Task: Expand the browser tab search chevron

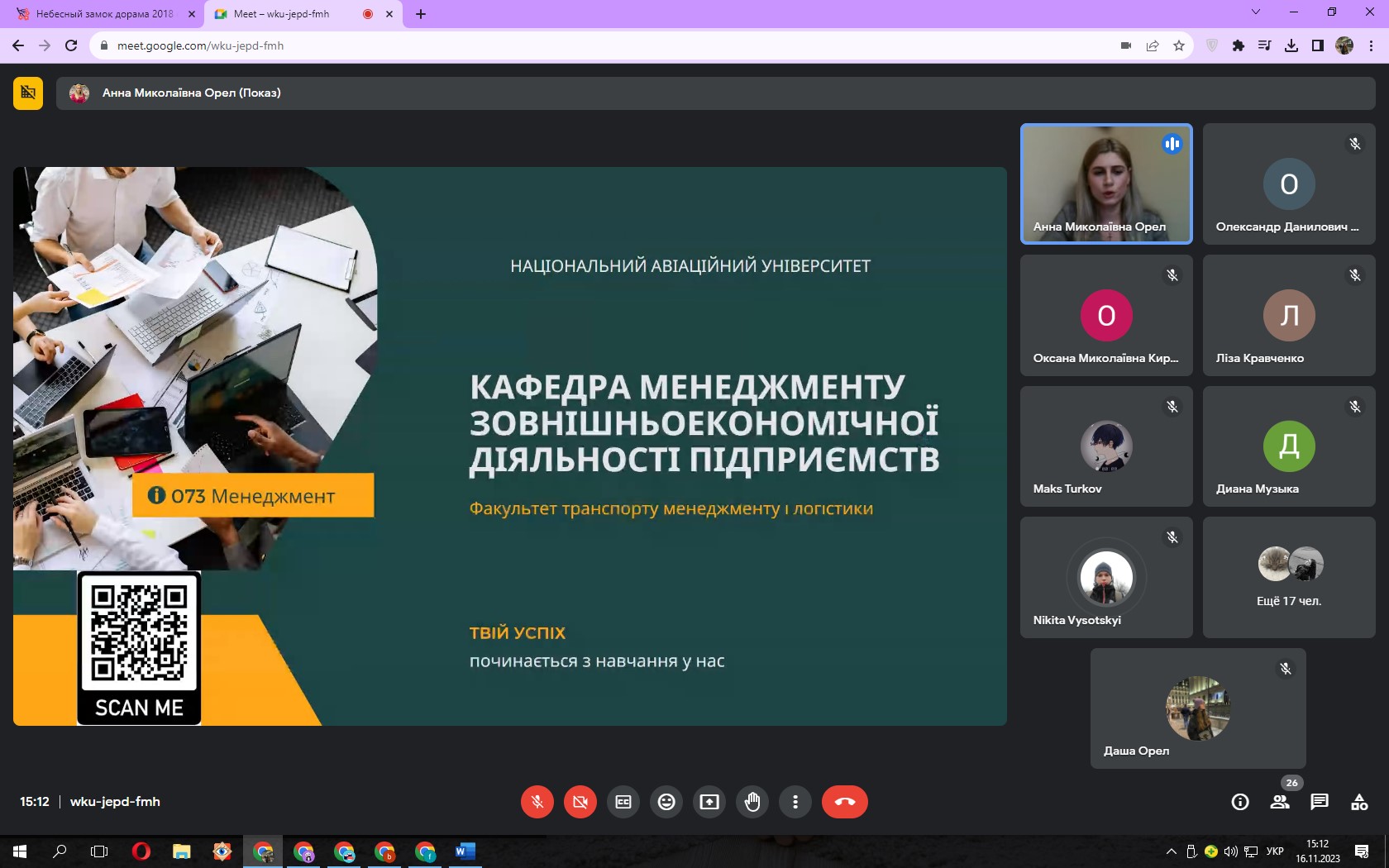Action: point(1256,12)
